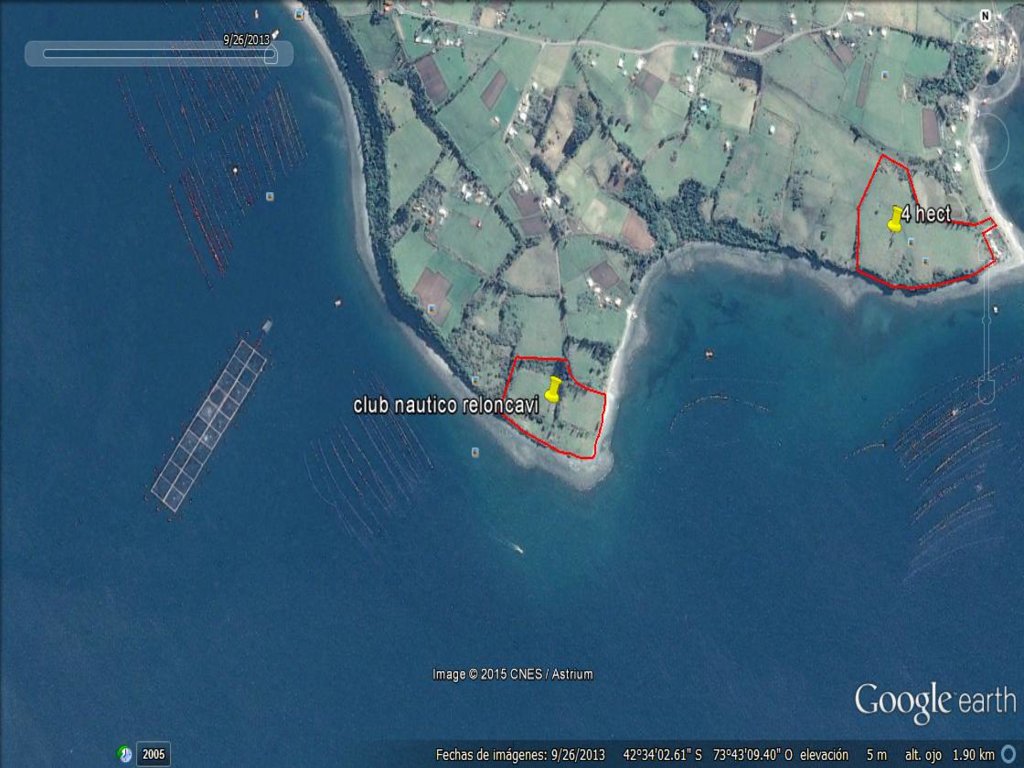Click the 'Fechas de imágenes' date in status bar

pos(520,754)
